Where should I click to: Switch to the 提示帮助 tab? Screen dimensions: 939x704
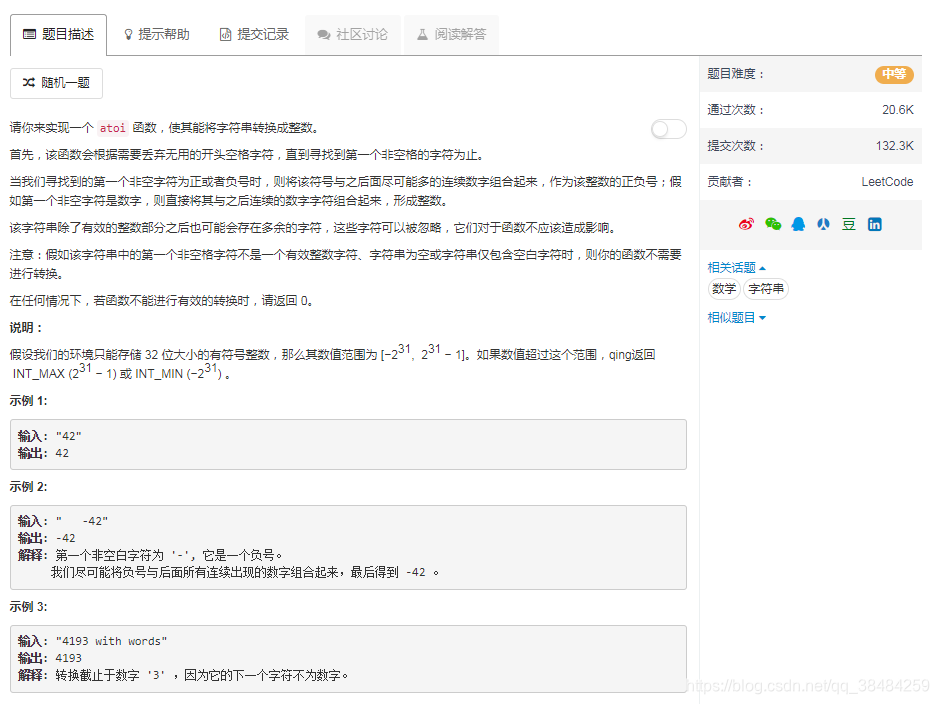pos(157,35)
